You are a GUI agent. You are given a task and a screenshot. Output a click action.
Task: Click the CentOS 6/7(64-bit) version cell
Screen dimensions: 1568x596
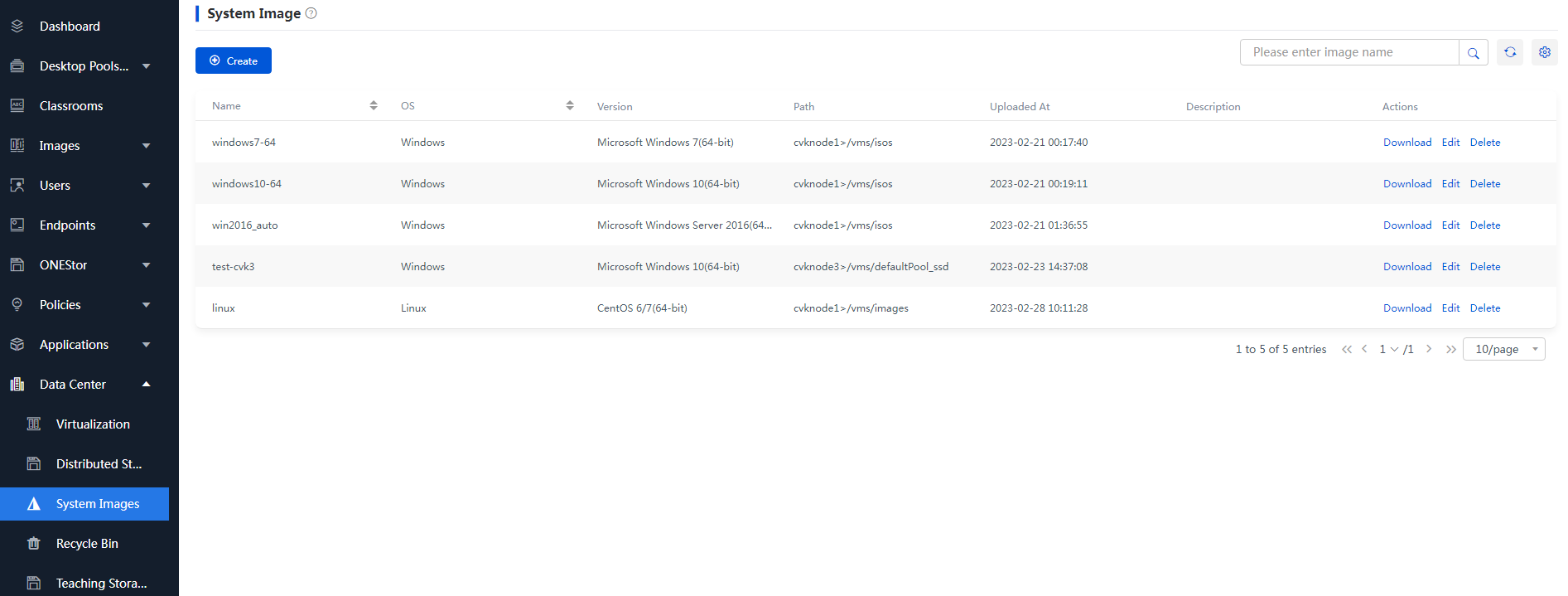642,308
